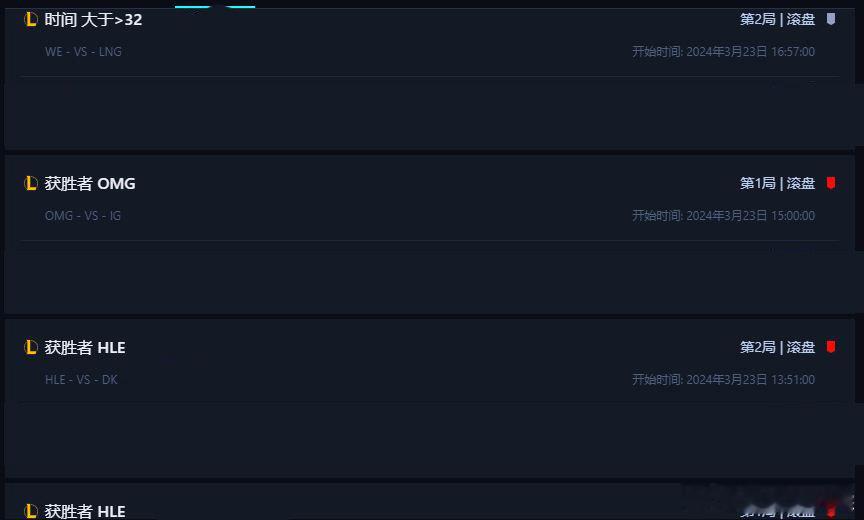864x520 pixels.
Task: Select the OMG - VS - IG matchup text
Action: [83, 216]
